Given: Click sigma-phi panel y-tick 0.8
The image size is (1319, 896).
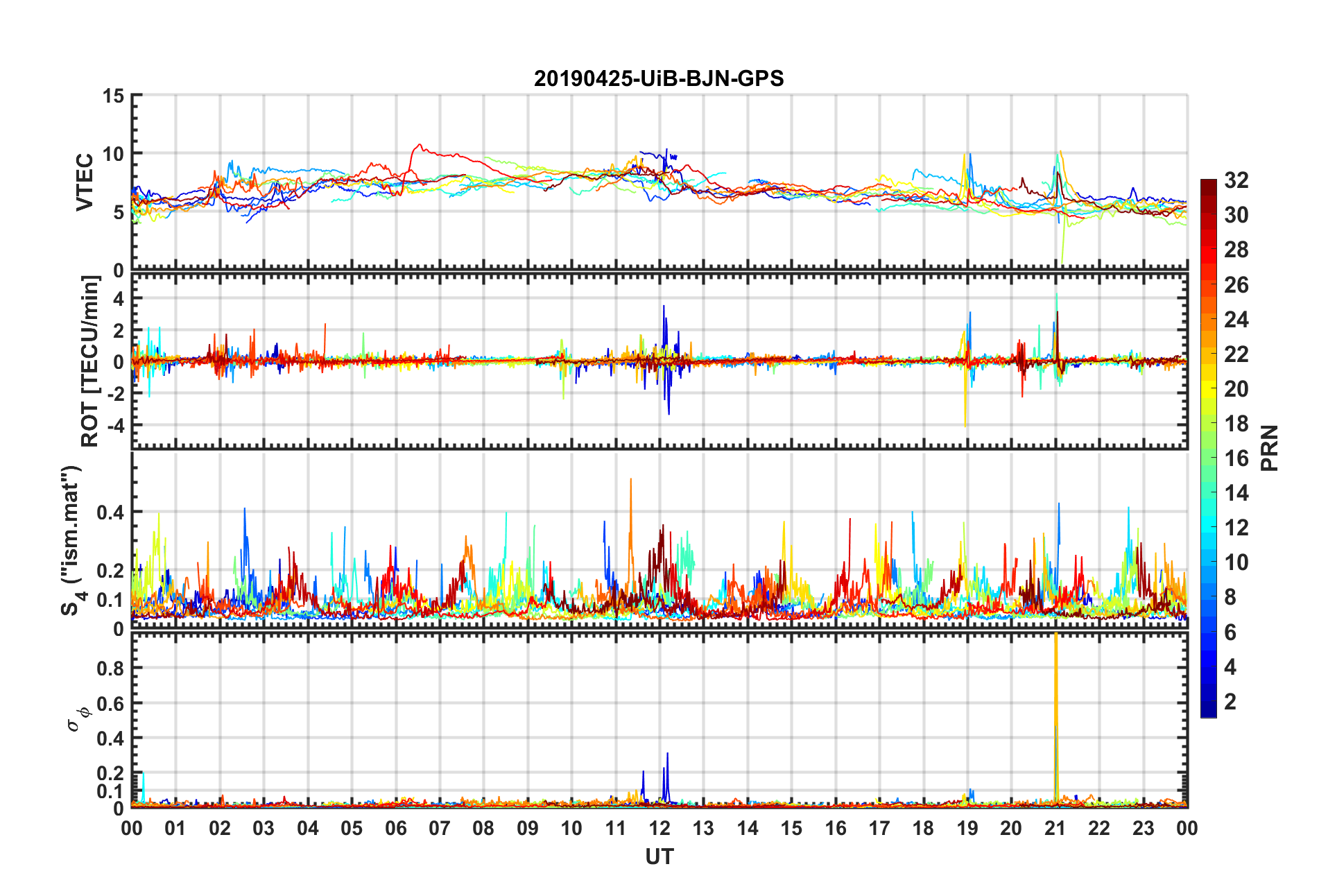Looking at the screenshot, I should [x=111, y=669].
